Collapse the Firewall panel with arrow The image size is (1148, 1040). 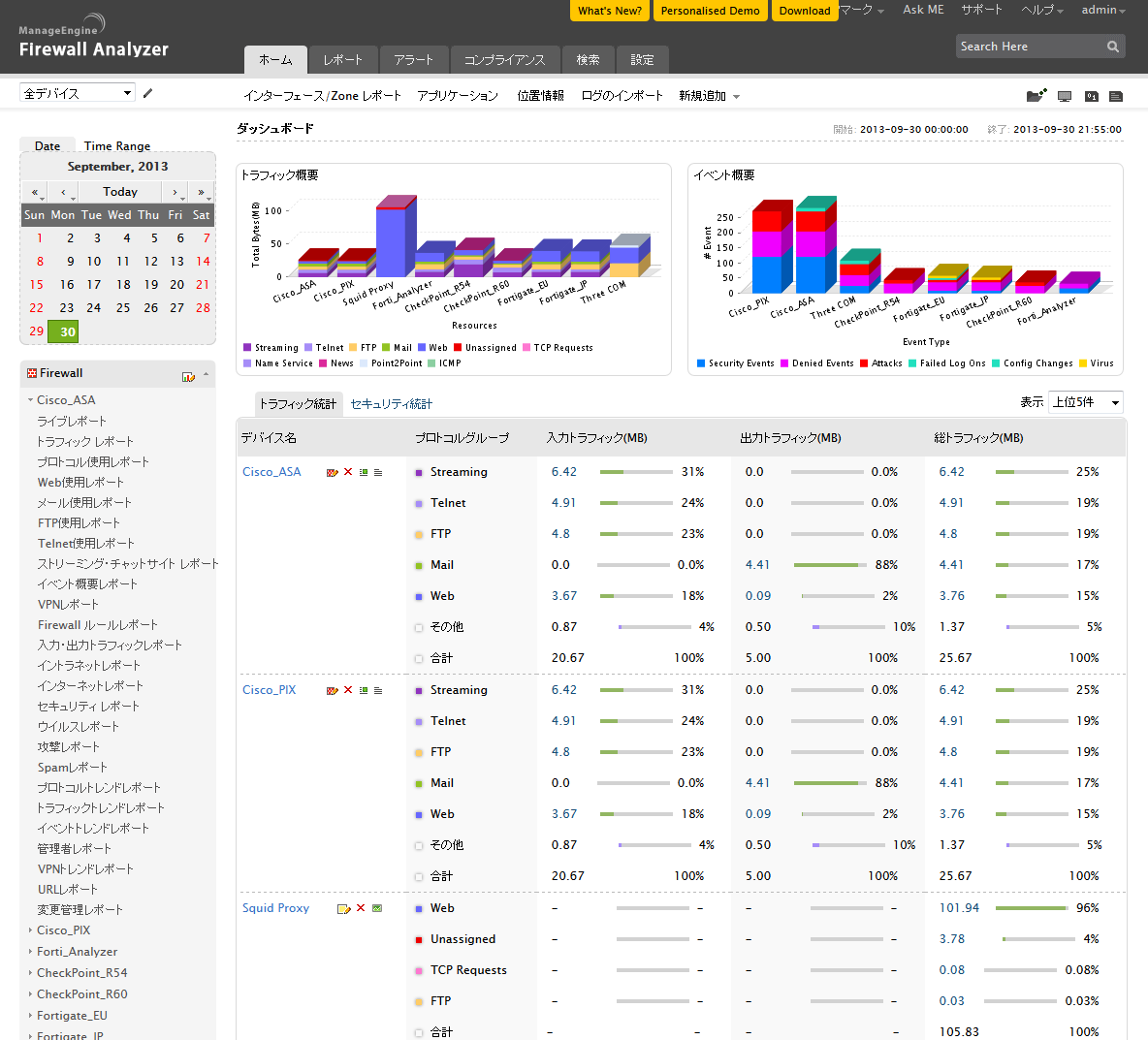coord(206,374)
